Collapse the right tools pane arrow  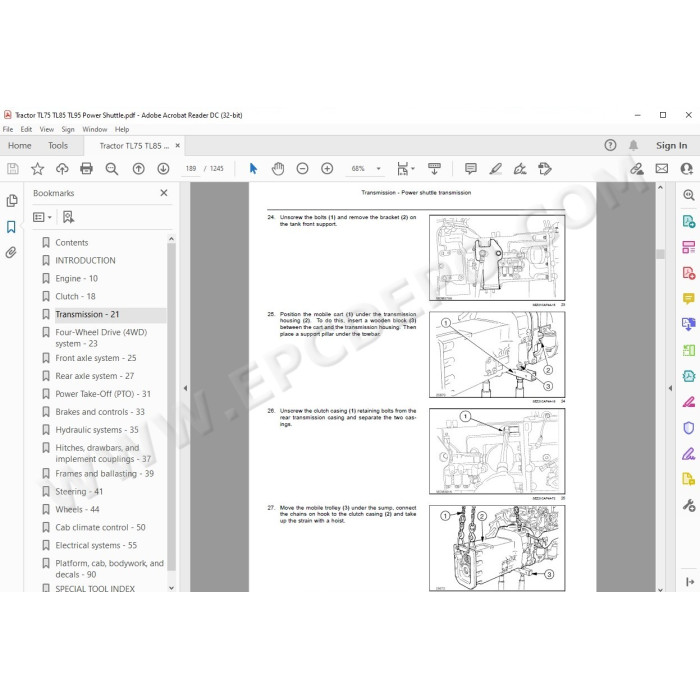(x=670, y=388)
